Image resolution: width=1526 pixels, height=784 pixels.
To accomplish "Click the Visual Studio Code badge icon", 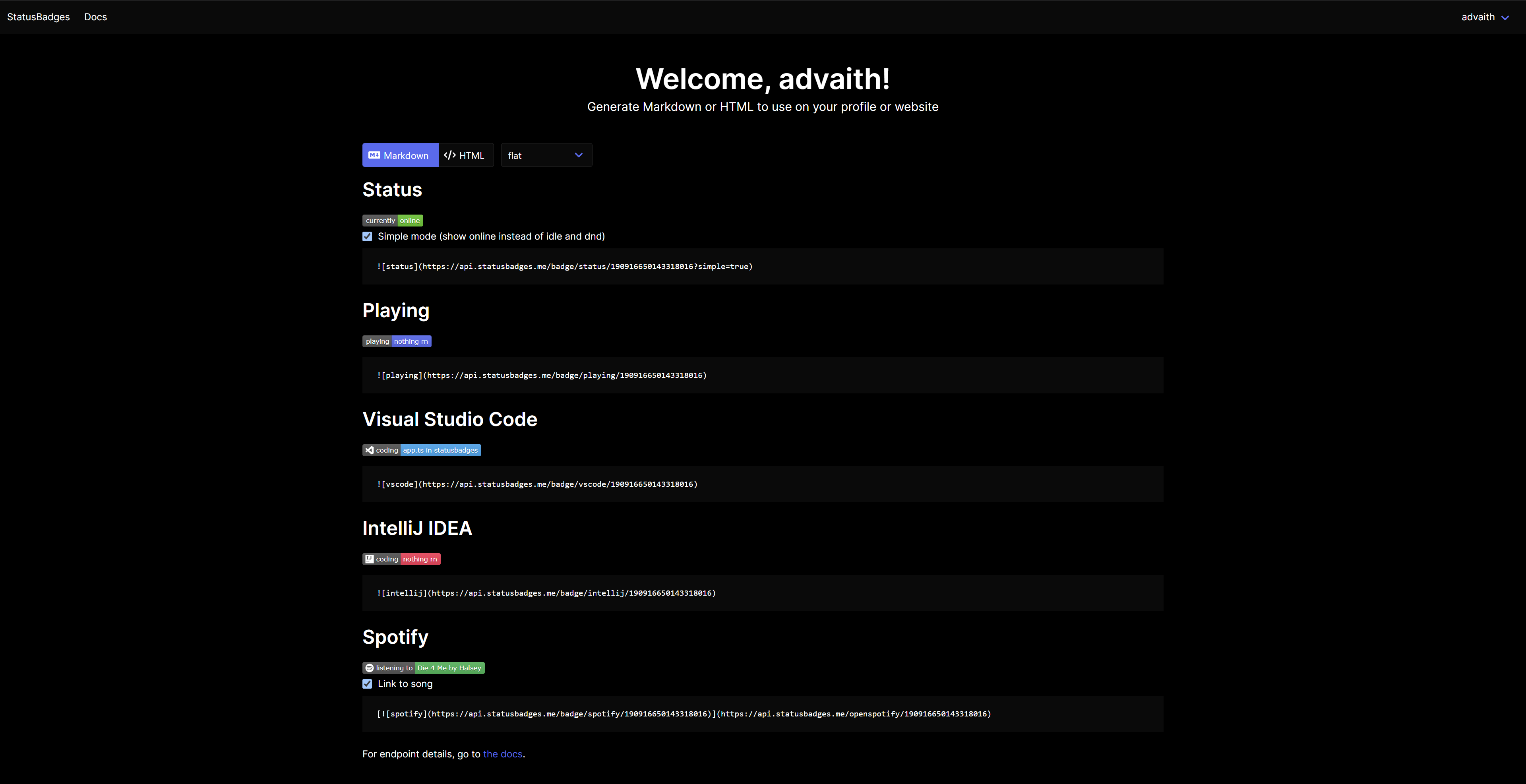I will (369, 450).
